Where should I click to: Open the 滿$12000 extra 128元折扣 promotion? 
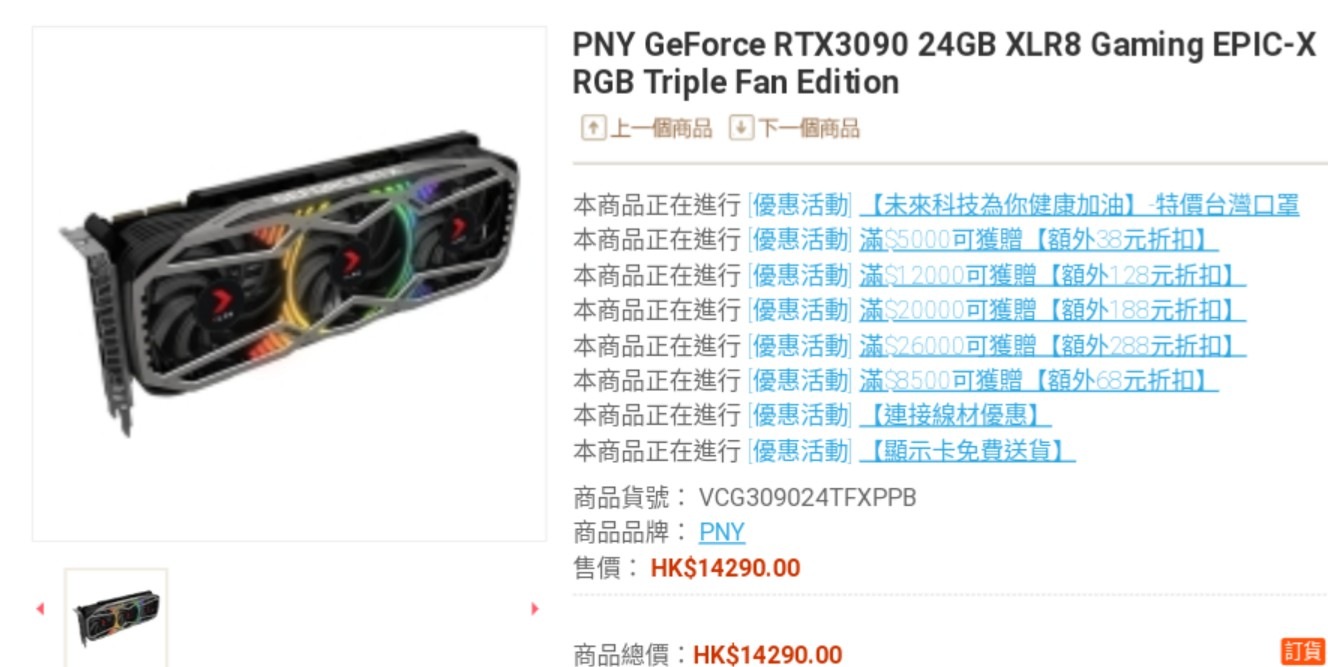pyautogui.click(x=1052, y=275)
